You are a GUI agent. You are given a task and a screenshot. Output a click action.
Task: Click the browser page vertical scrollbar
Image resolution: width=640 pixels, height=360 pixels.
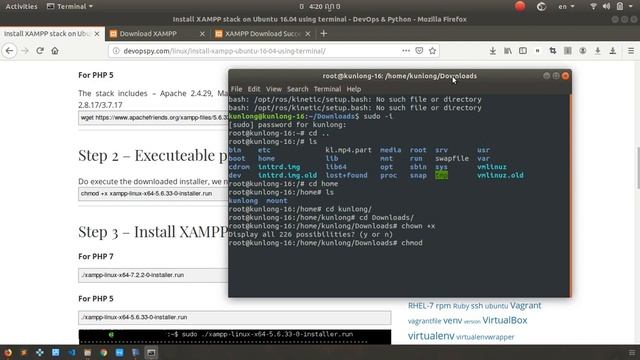[638, 167]
